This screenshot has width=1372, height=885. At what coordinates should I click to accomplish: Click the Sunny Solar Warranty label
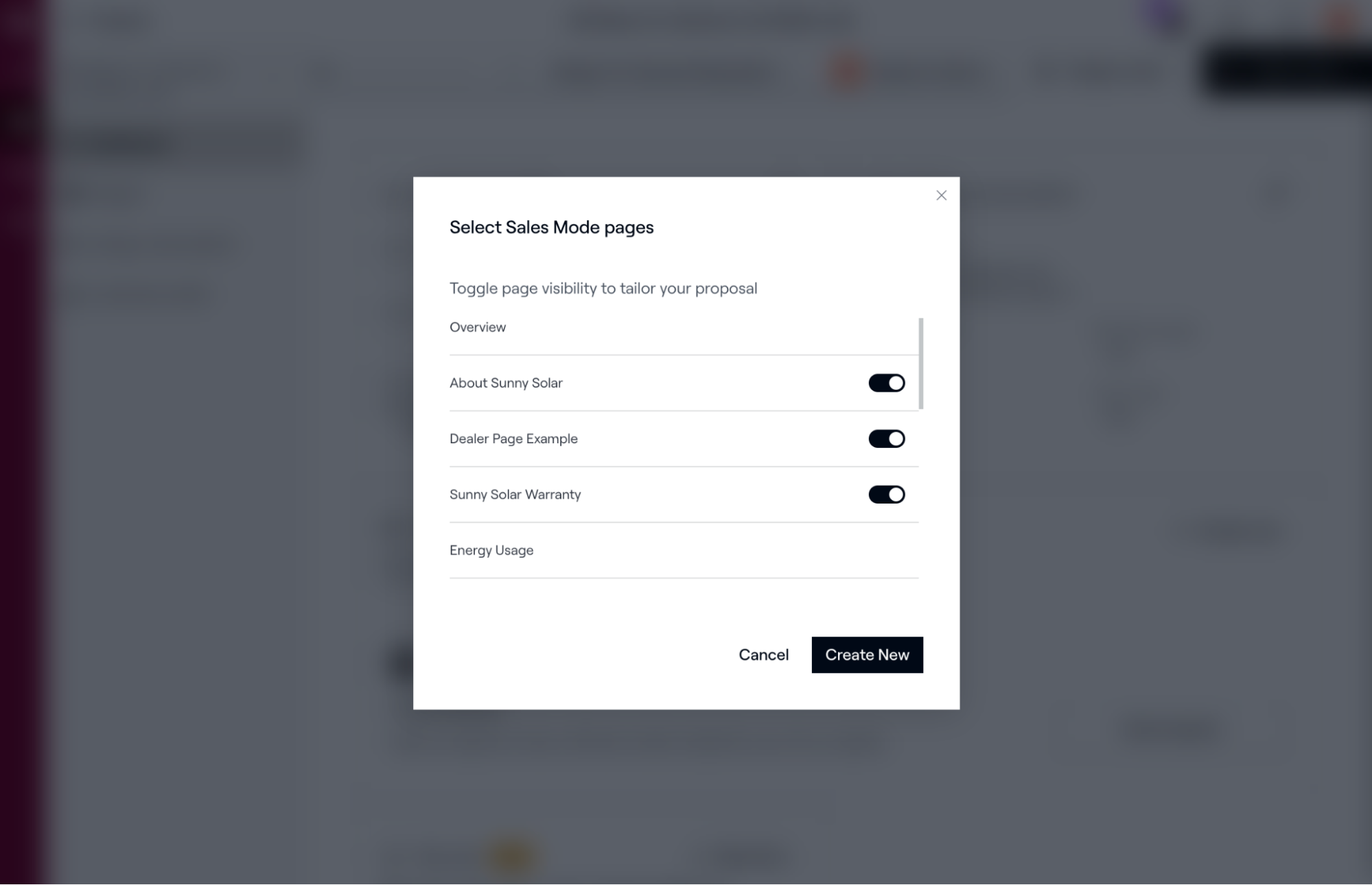coord(515,495)
